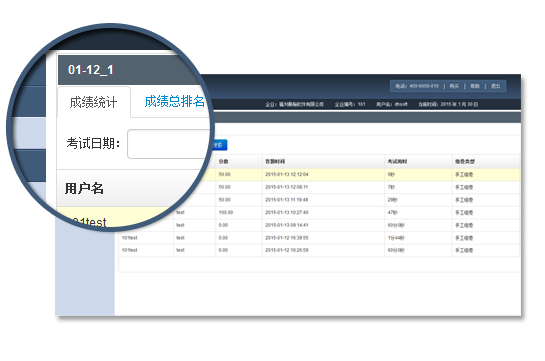
Task: Click the score 100.00 cell
Action: pyautogui.click(x=226, y=212)
